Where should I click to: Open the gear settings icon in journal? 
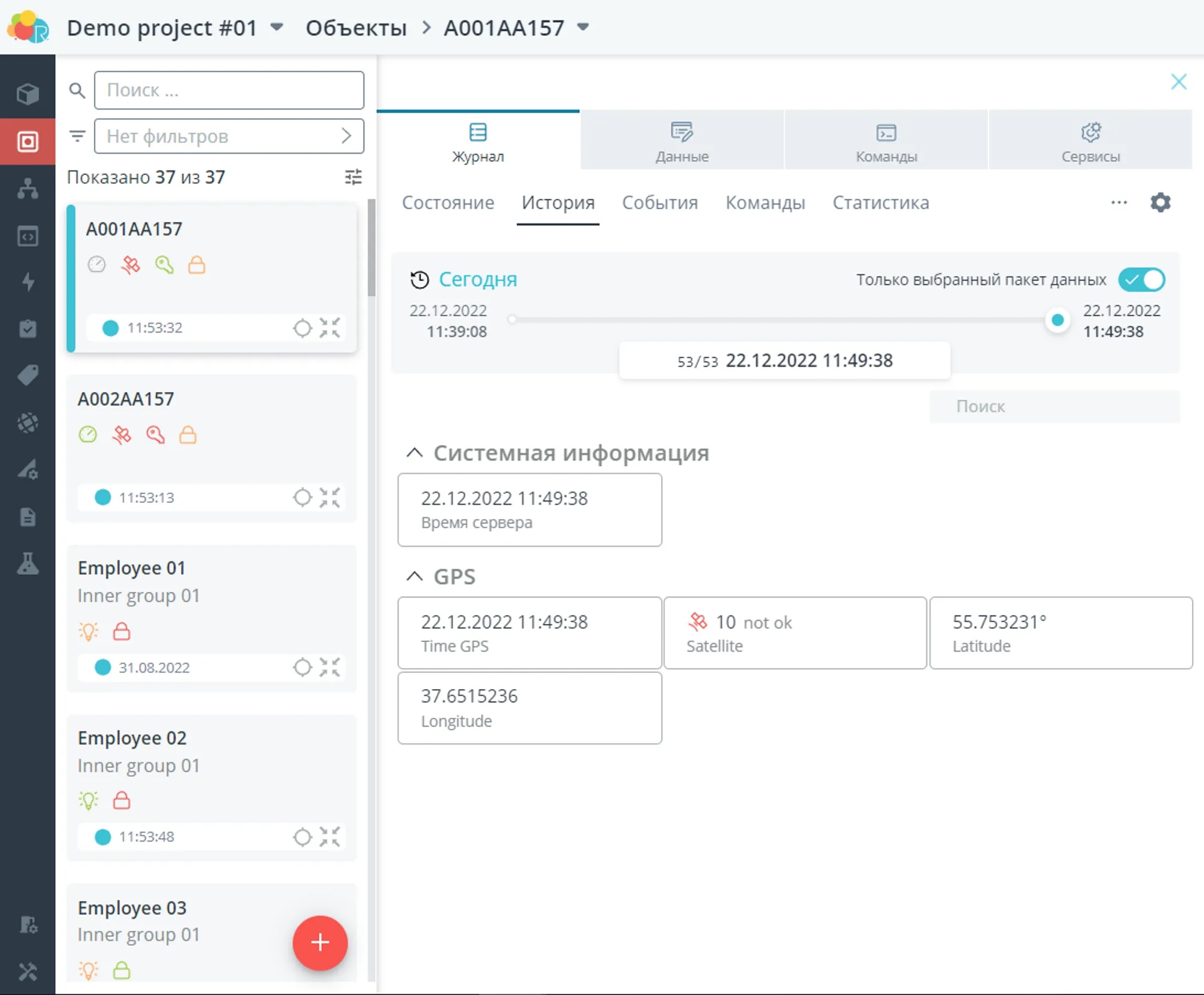[1160, 202]
